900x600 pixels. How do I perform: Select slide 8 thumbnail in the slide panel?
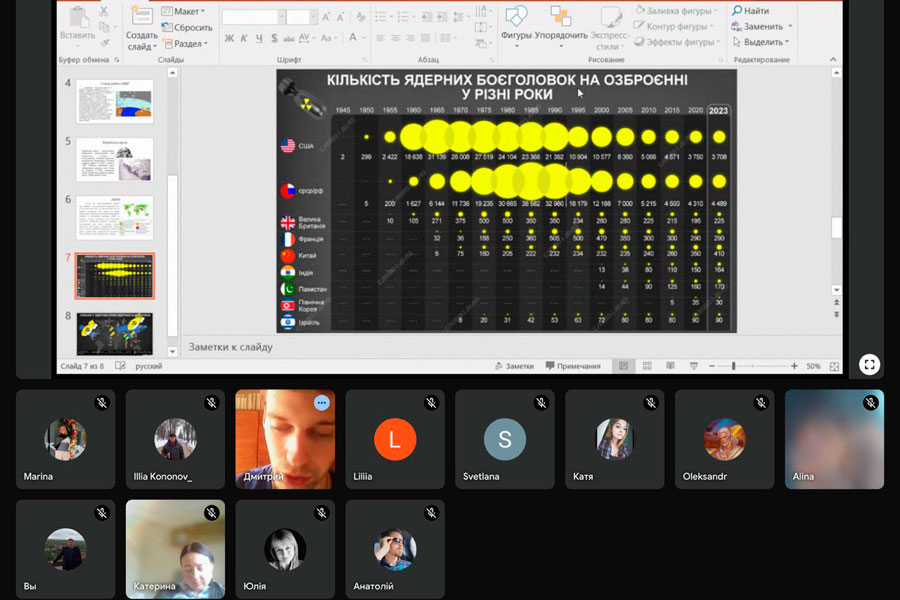point(115,334)
